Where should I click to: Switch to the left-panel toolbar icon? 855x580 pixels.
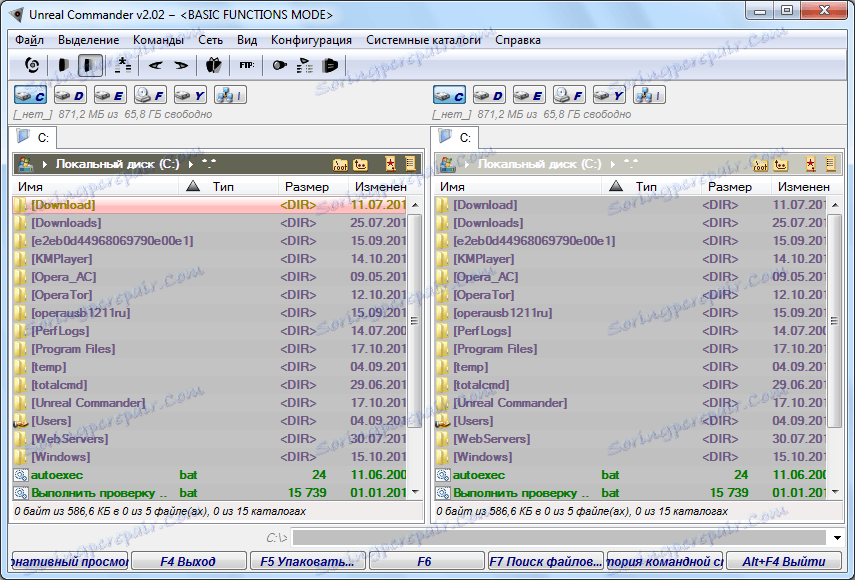(x=64, y=65)
